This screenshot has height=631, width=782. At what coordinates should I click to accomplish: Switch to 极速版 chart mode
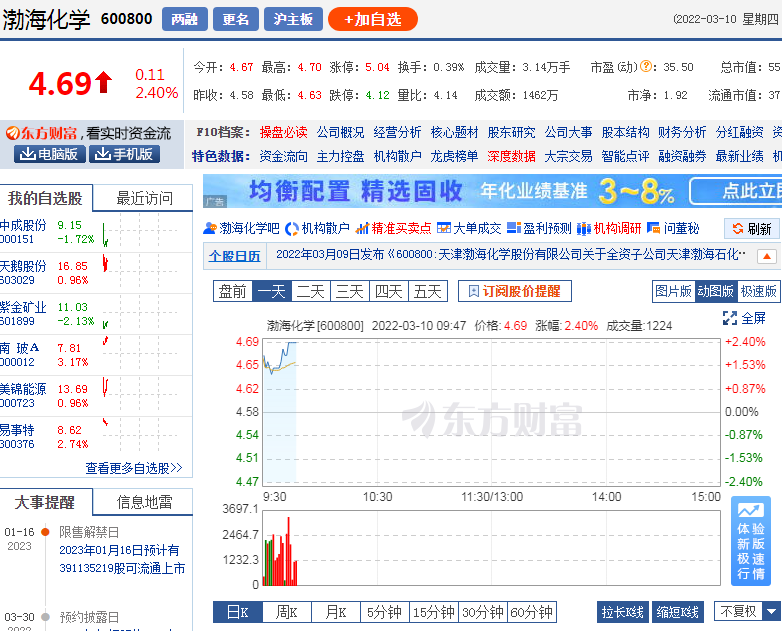pos(758,291)
